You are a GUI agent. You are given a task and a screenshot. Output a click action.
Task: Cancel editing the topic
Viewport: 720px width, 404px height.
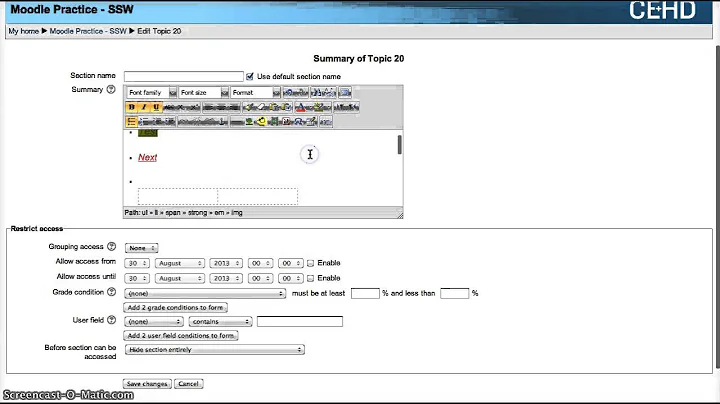pyautogui.click(x=188, y=384)
